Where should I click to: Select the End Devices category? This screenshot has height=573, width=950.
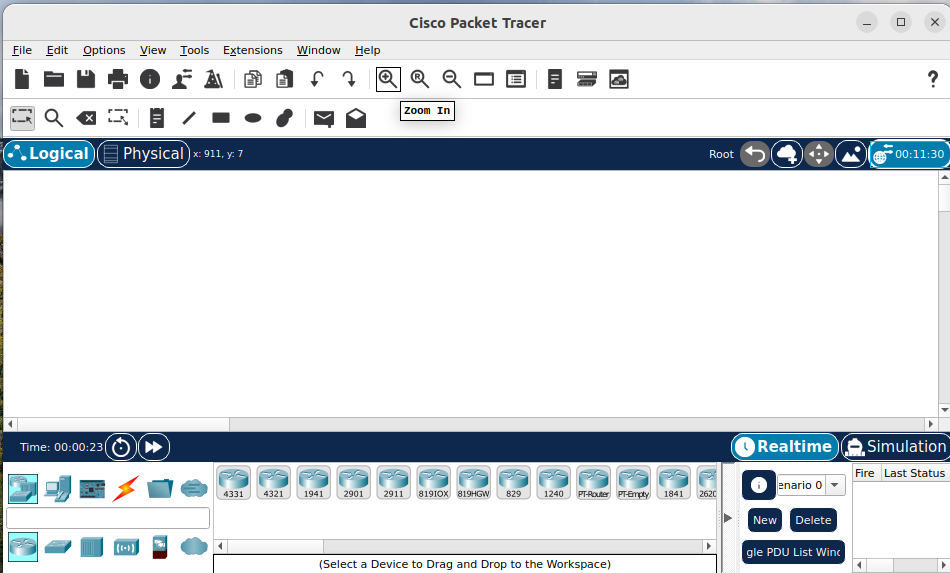pyautogui.click(x=58, y=488)
